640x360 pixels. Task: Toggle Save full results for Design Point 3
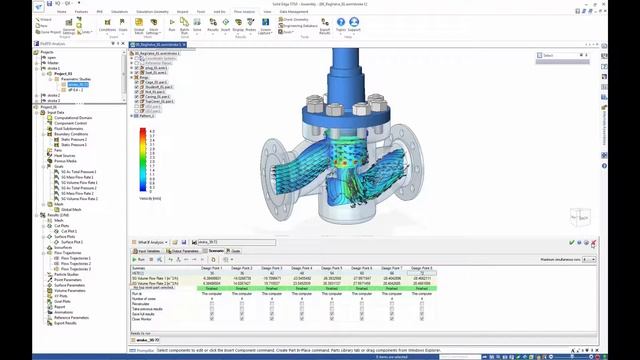click(272, 314)
